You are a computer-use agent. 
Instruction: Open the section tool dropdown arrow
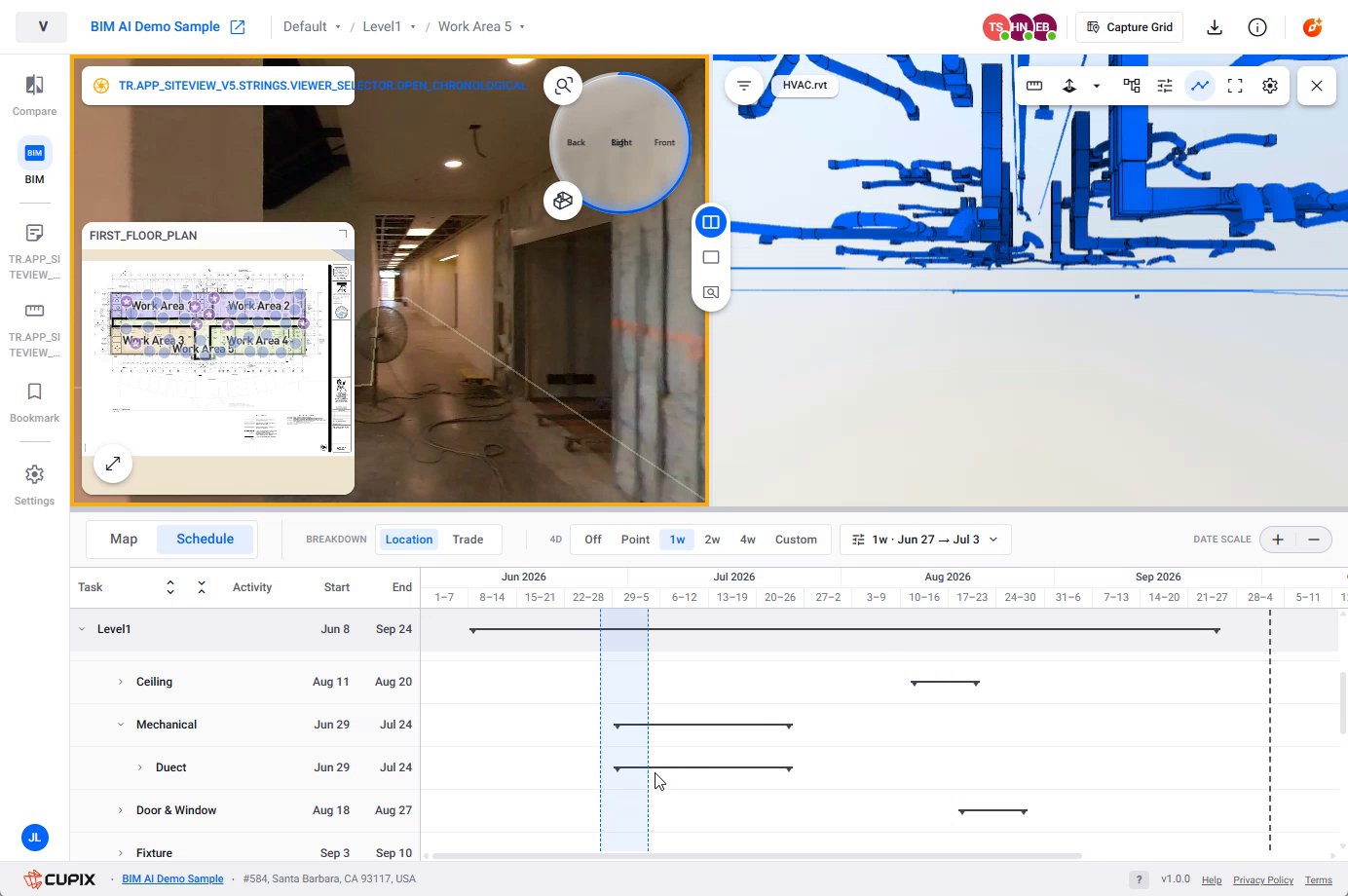[1097, 86]
